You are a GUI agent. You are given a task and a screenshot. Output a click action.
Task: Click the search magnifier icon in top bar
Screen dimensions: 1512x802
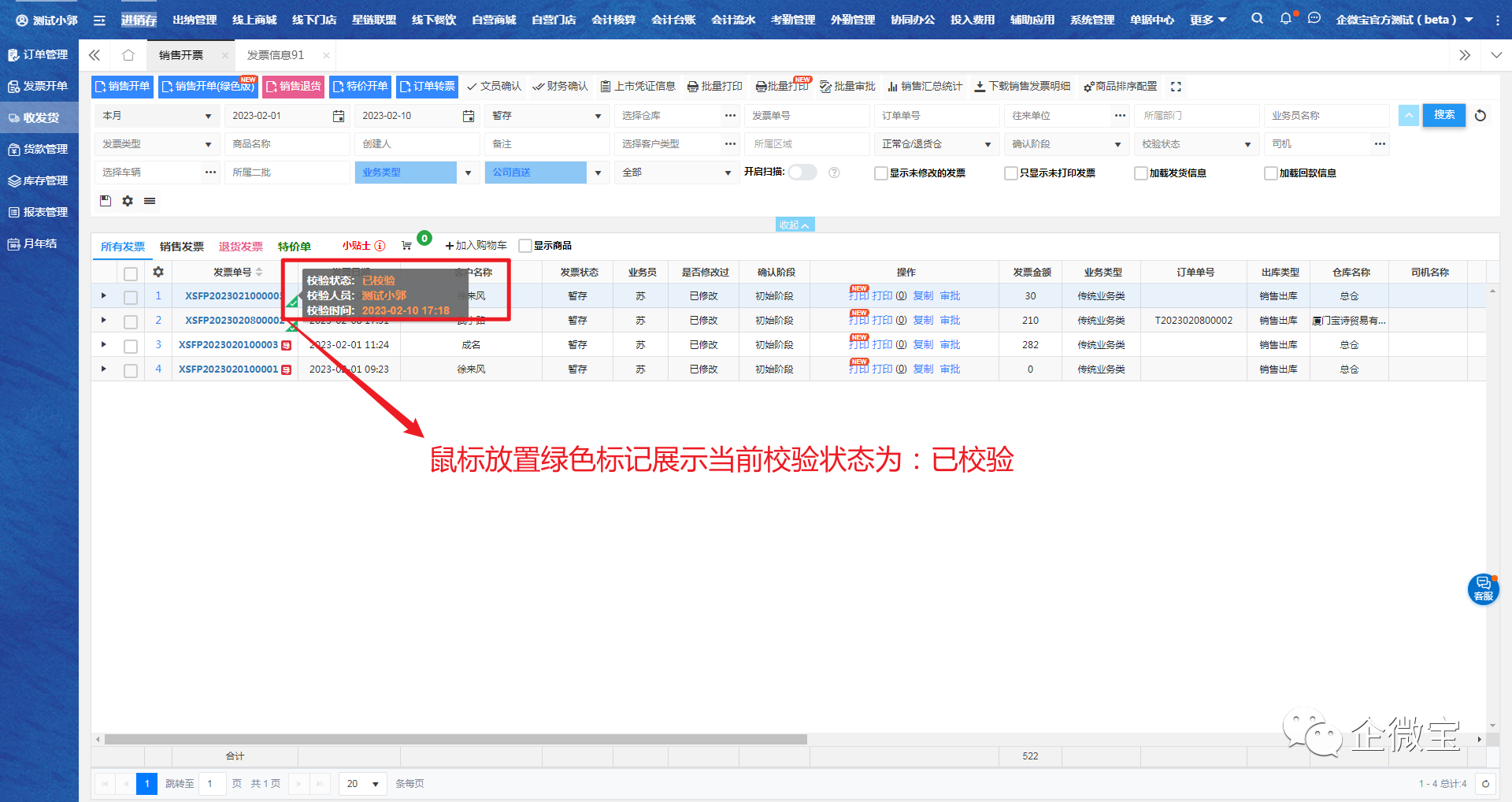coord(1257,18)
